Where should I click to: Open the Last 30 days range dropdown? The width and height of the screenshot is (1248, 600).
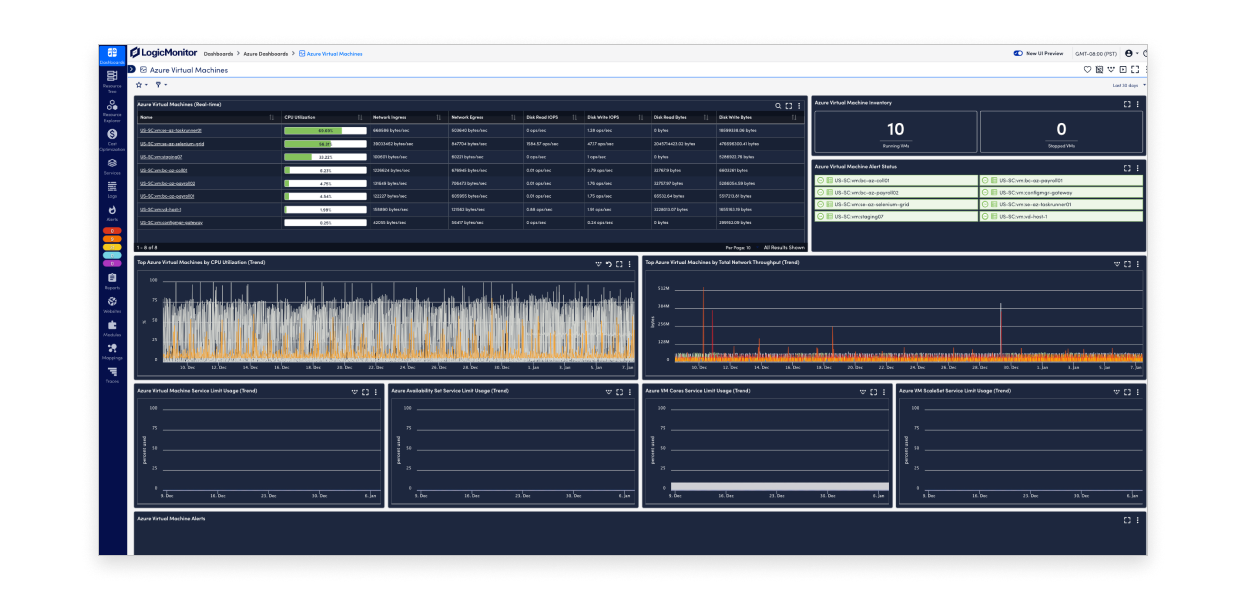pos(1126,86)
